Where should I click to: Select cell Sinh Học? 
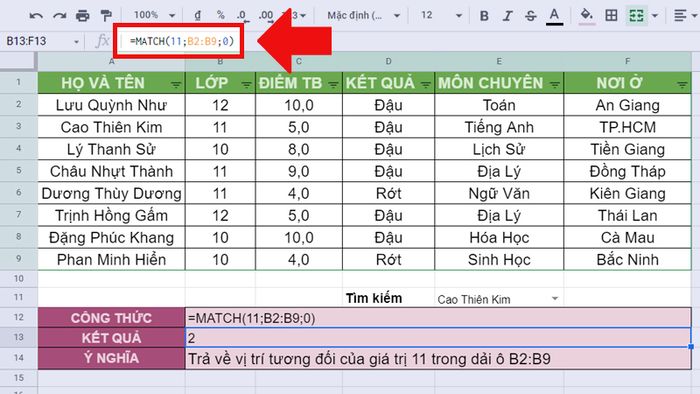point(499,259)
